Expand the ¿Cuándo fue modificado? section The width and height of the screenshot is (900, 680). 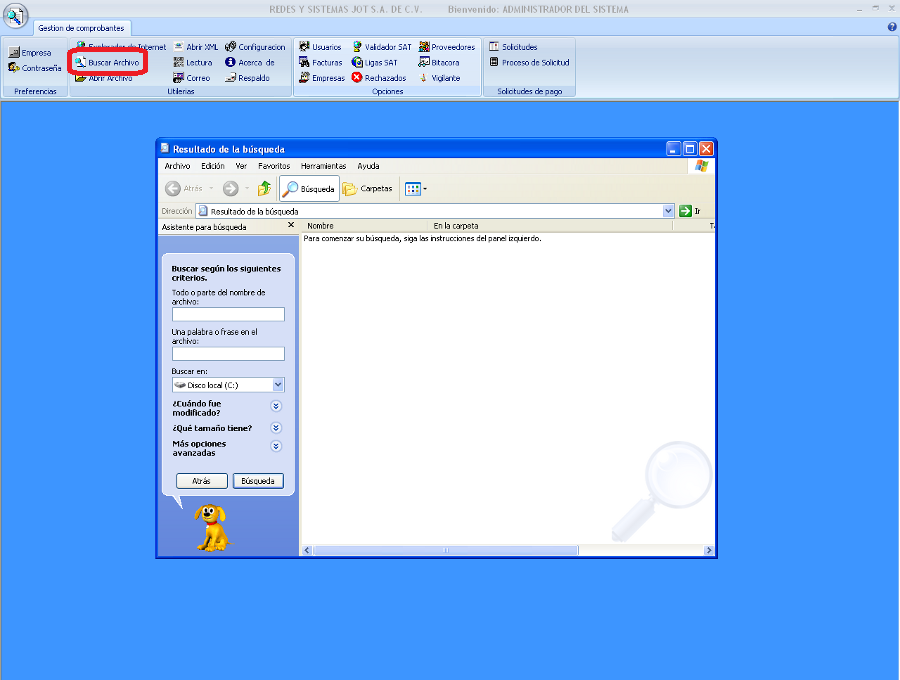coord(276,407)
